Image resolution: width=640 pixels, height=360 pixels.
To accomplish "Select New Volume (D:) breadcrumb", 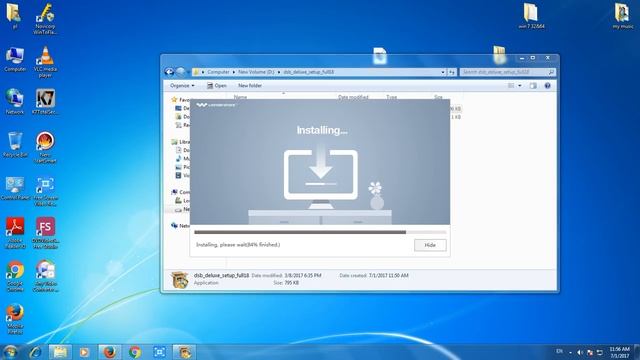I will [256, 72].
